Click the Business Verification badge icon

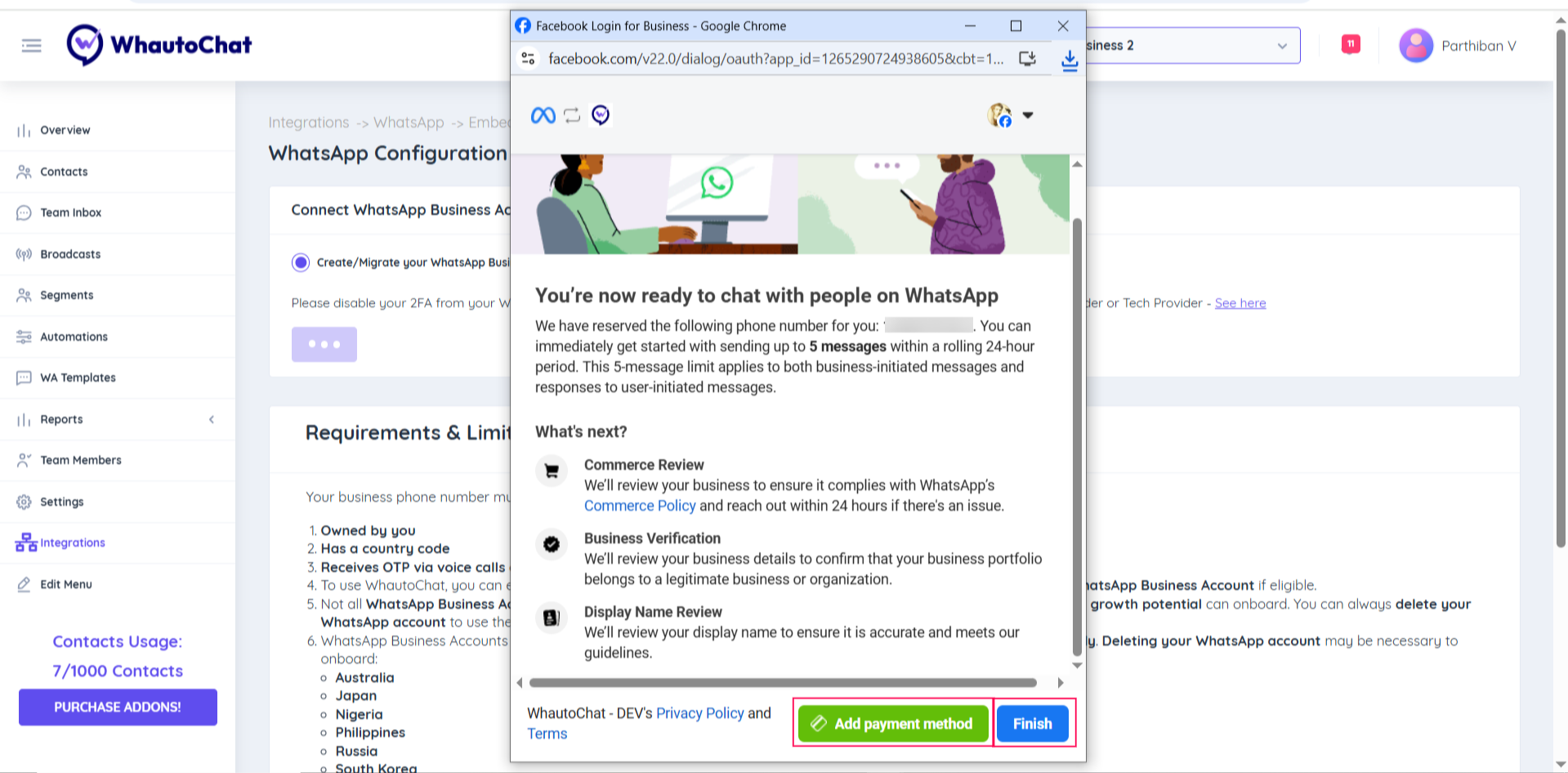(552, 544)
